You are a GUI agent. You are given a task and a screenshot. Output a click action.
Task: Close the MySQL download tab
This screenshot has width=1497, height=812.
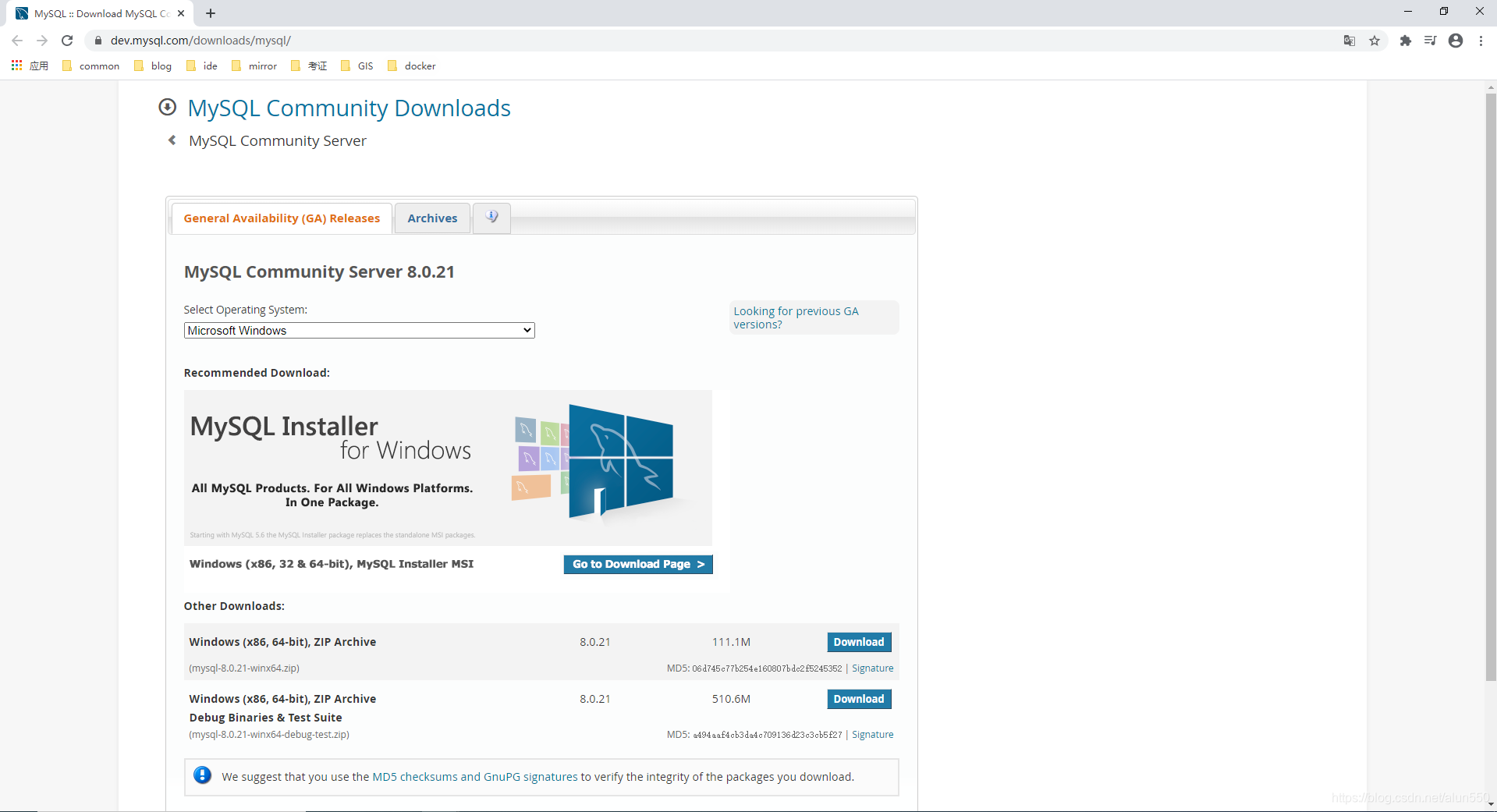181,13
